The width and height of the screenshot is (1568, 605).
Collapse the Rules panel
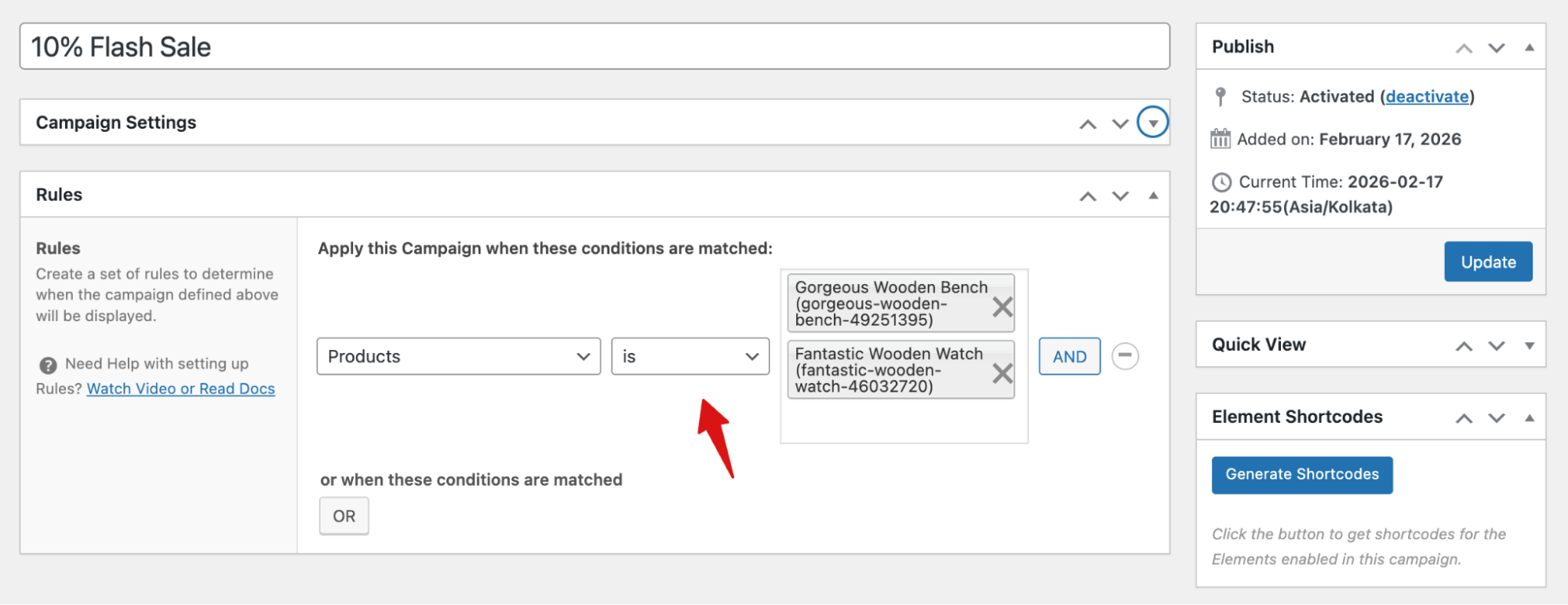[x=1153, y=195]
